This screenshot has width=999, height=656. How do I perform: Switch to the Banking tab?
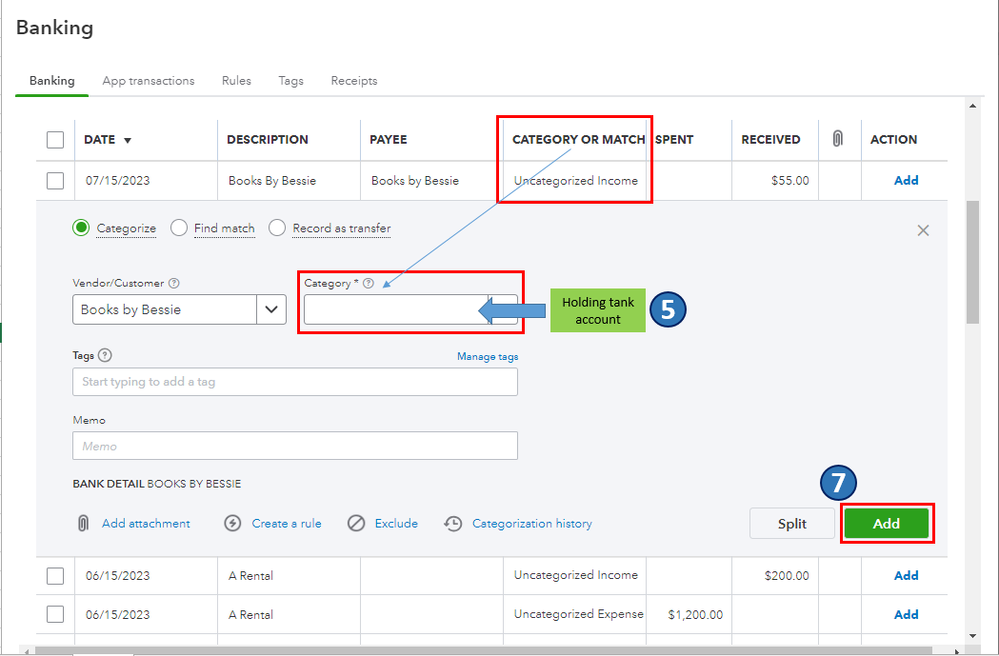coord(52,81)
